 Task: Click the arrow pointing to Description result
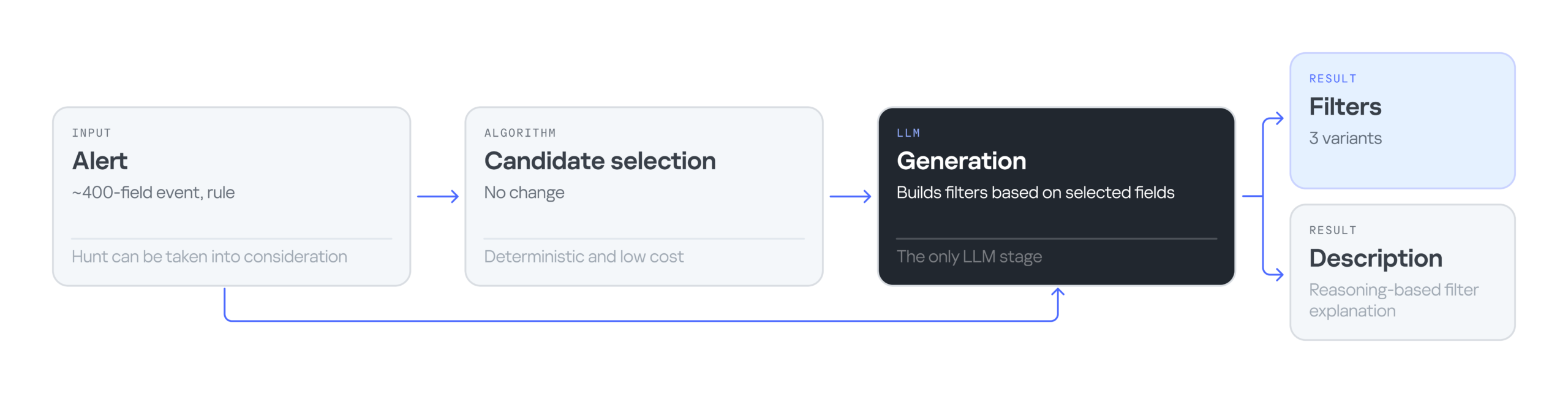[1273, 273]
